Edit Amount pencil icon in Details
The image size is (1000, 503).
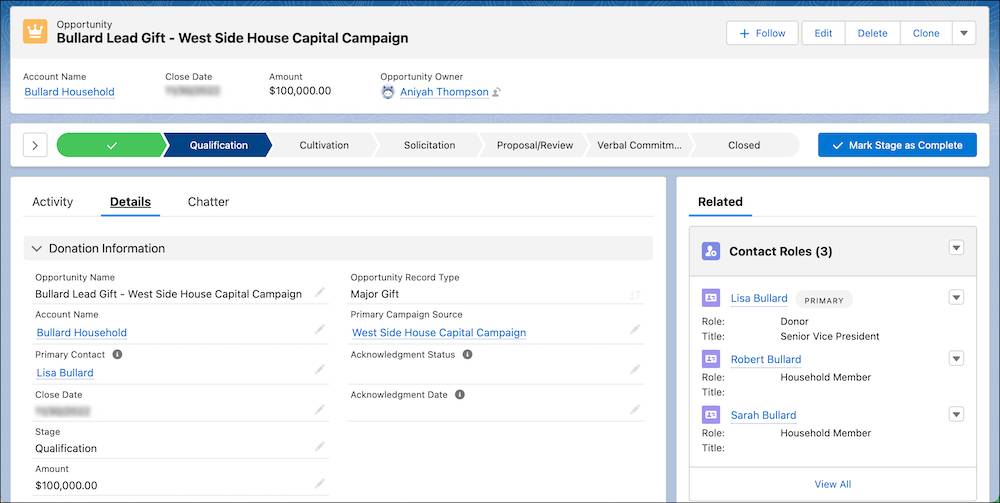click(320, 484)
